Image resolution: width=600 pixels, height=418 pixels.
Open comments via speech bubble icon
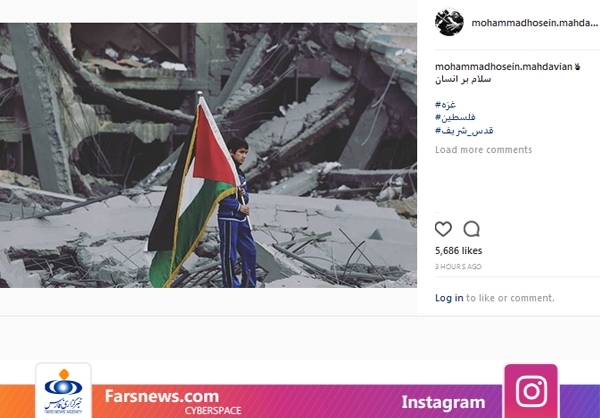tap(471, 229)
